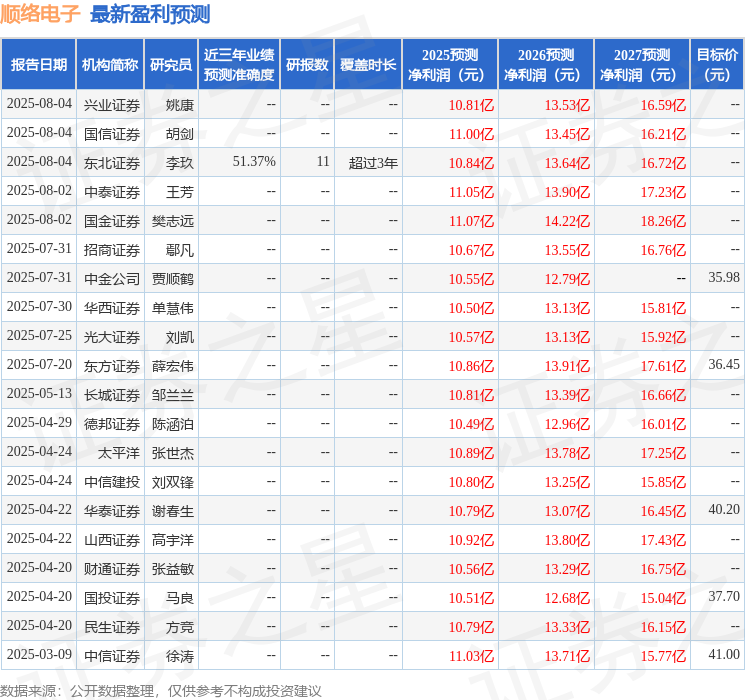Click the 目标价 column header
Image resolution: width=745 pixels, height=700 pixels.
pyautogui.click(x=717, y=65)
